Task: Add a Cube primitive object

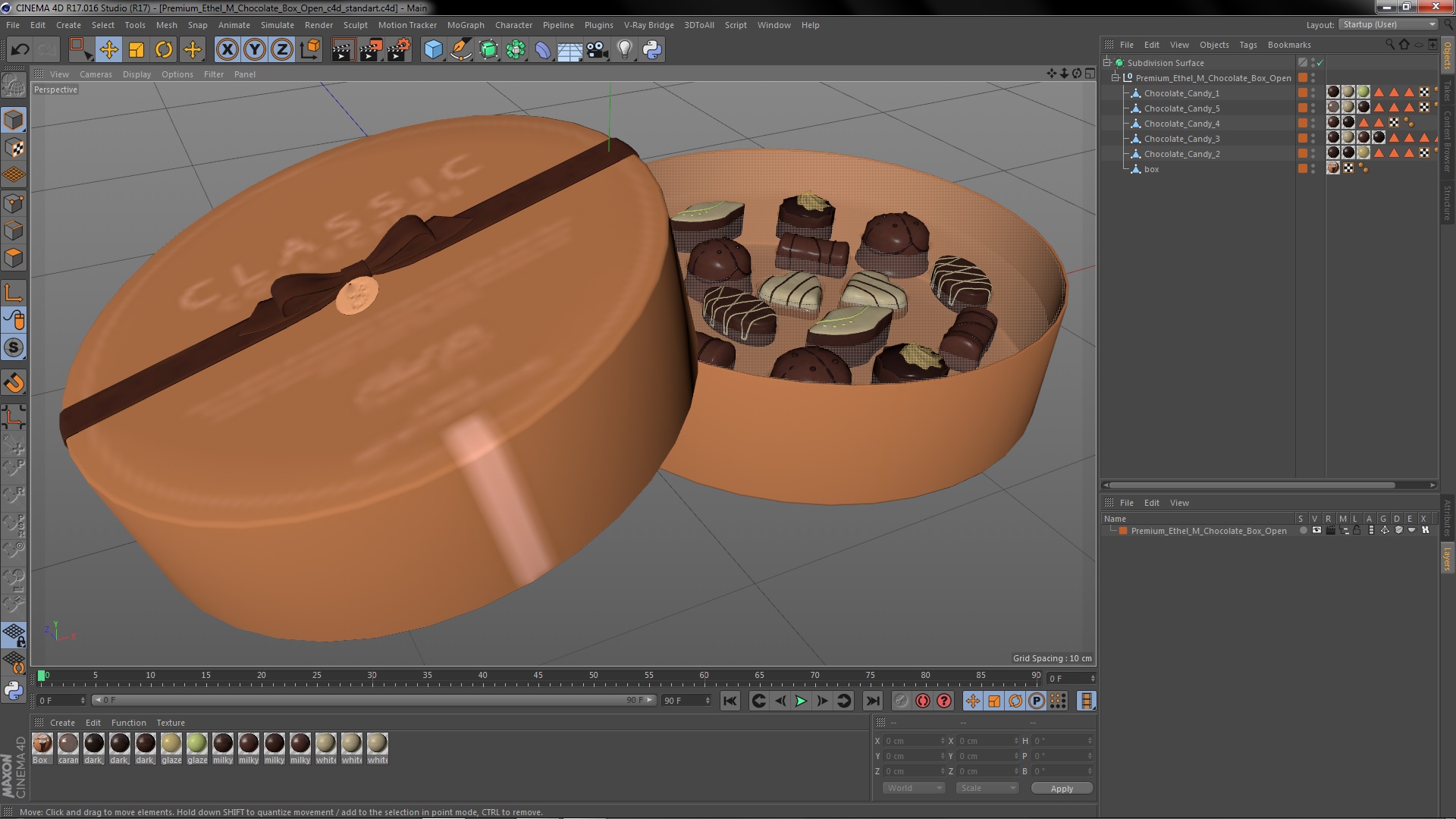Action: pos(433,50)
